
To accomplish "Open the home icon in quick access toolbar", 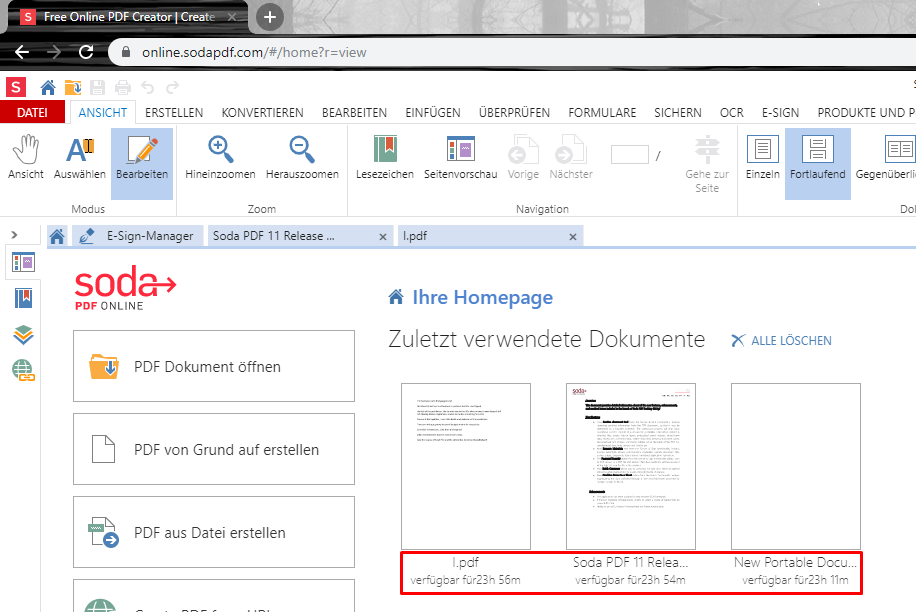I will [x=48, y=88].
